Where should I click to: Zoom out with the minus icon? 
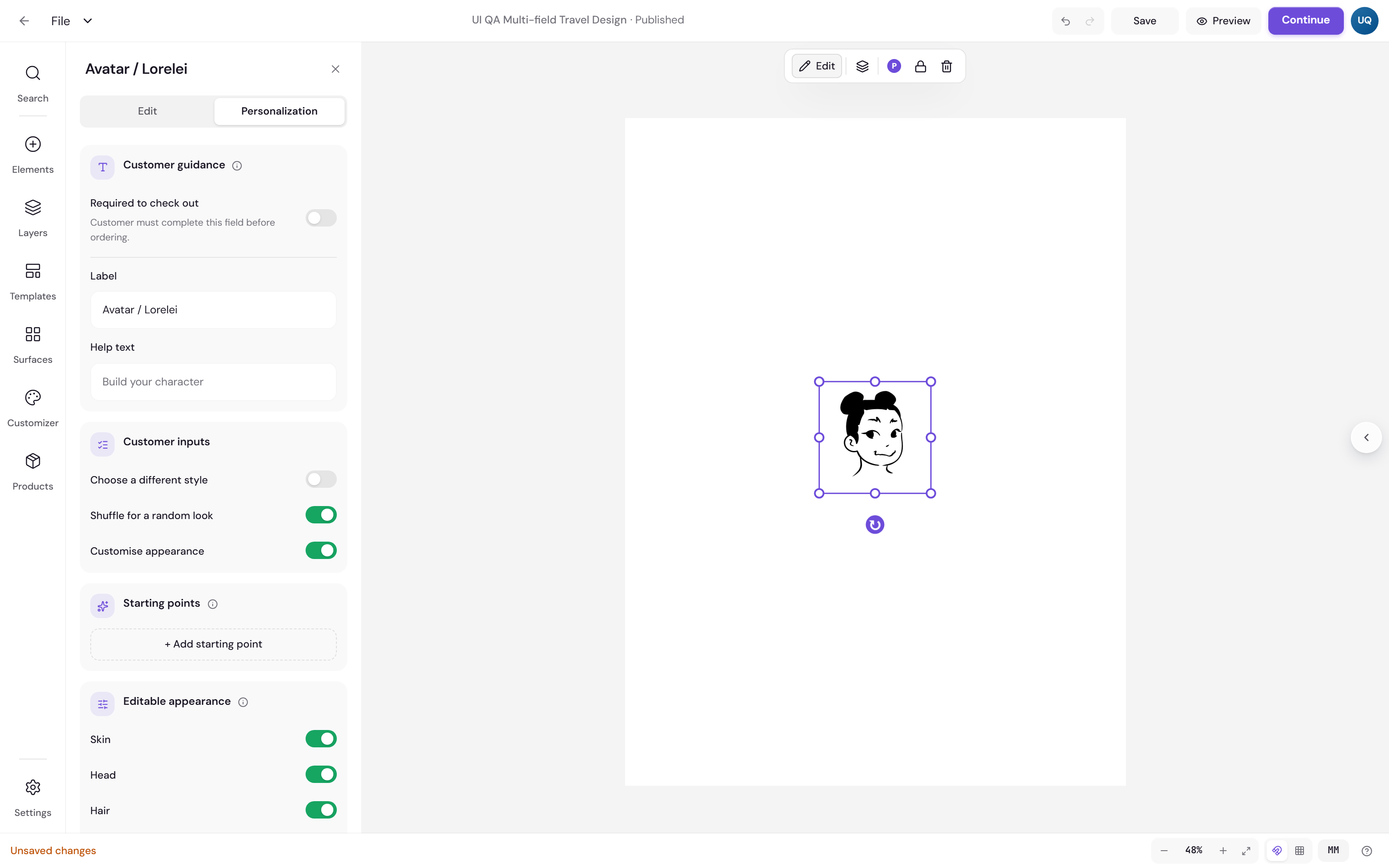click(1164, 850)
